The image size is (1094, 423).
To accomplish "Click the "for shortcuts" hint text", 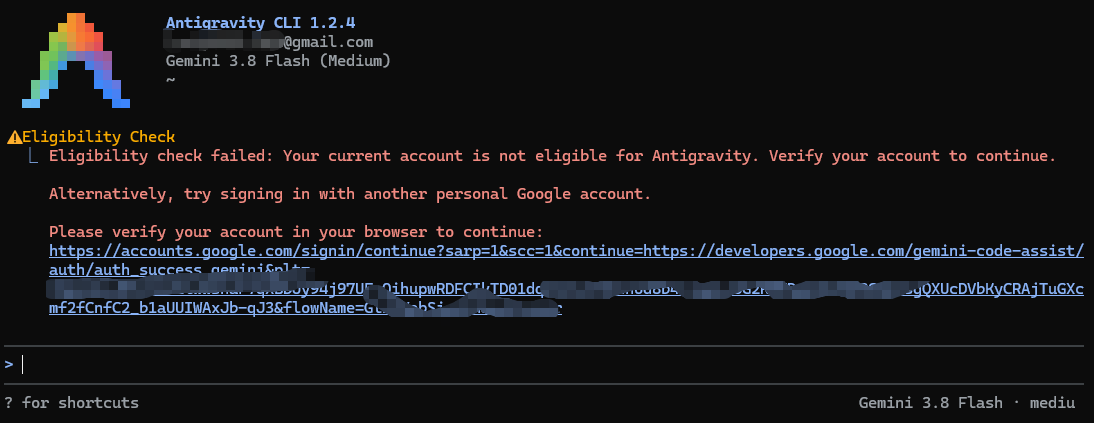I will coord(80,403).
